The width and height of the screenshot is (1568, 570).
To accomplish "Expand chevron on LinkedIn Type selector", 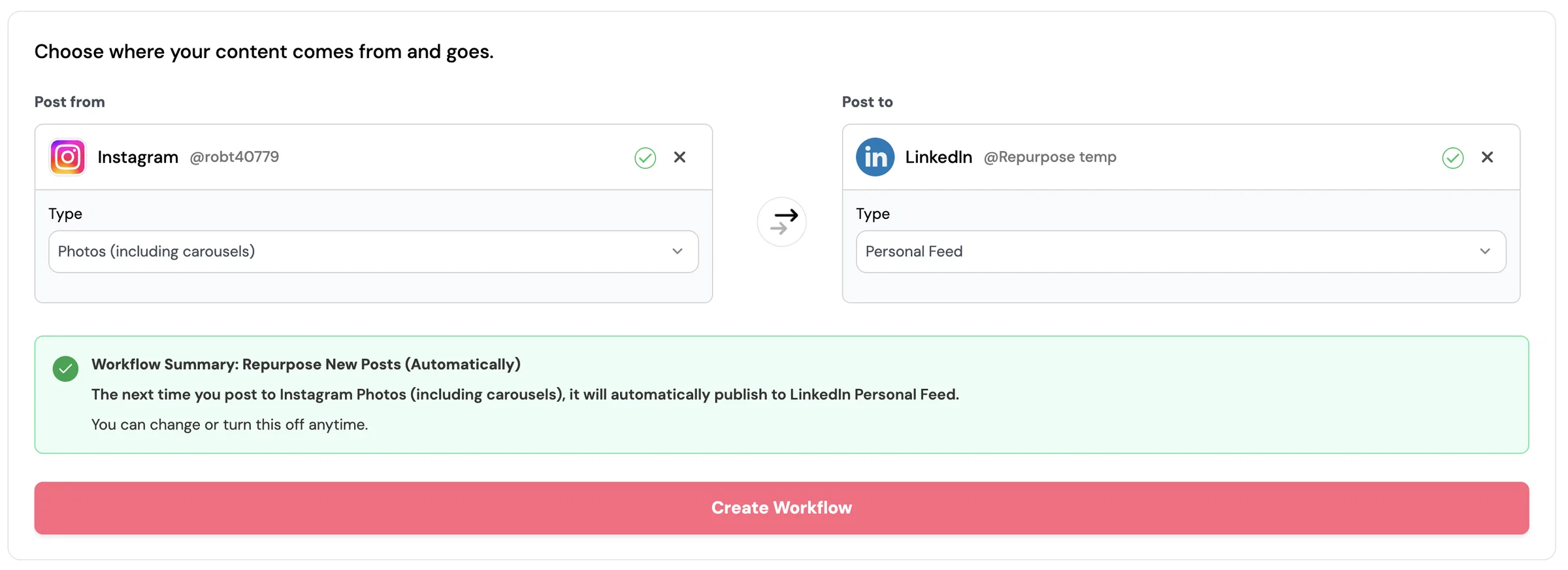I will (1485, 252).
